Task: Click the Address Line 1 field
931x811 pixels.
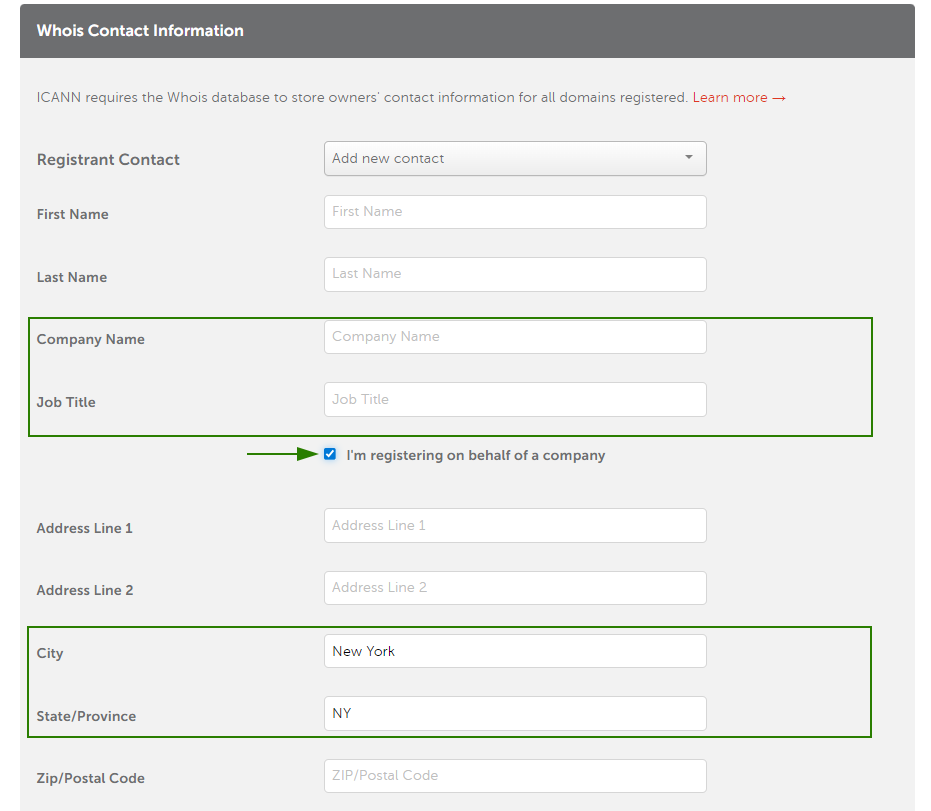Action: [x=515, y=525]
